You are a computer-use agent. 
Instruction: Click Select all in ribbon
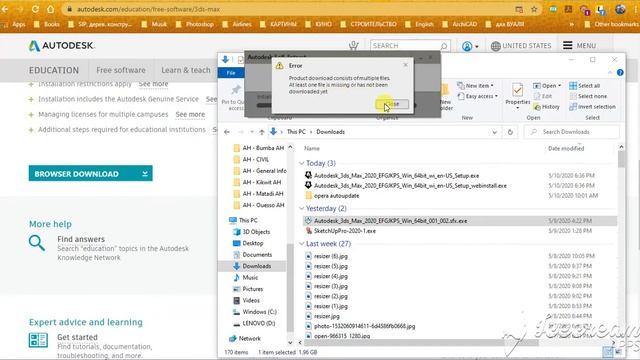(584, 86)
